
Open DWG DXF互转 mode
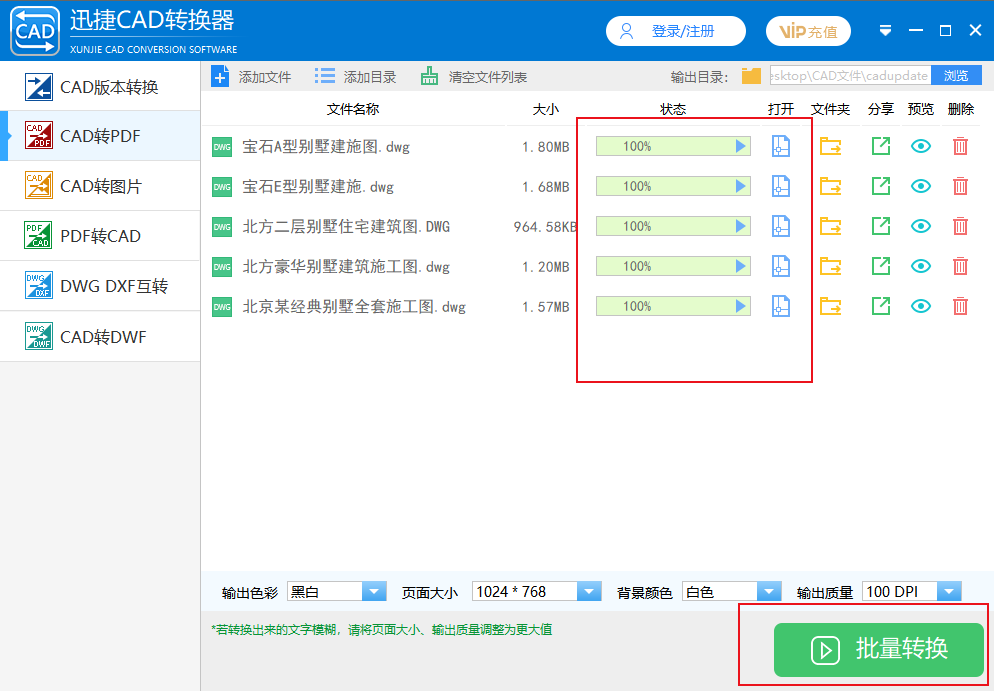(x=100, y=286)
